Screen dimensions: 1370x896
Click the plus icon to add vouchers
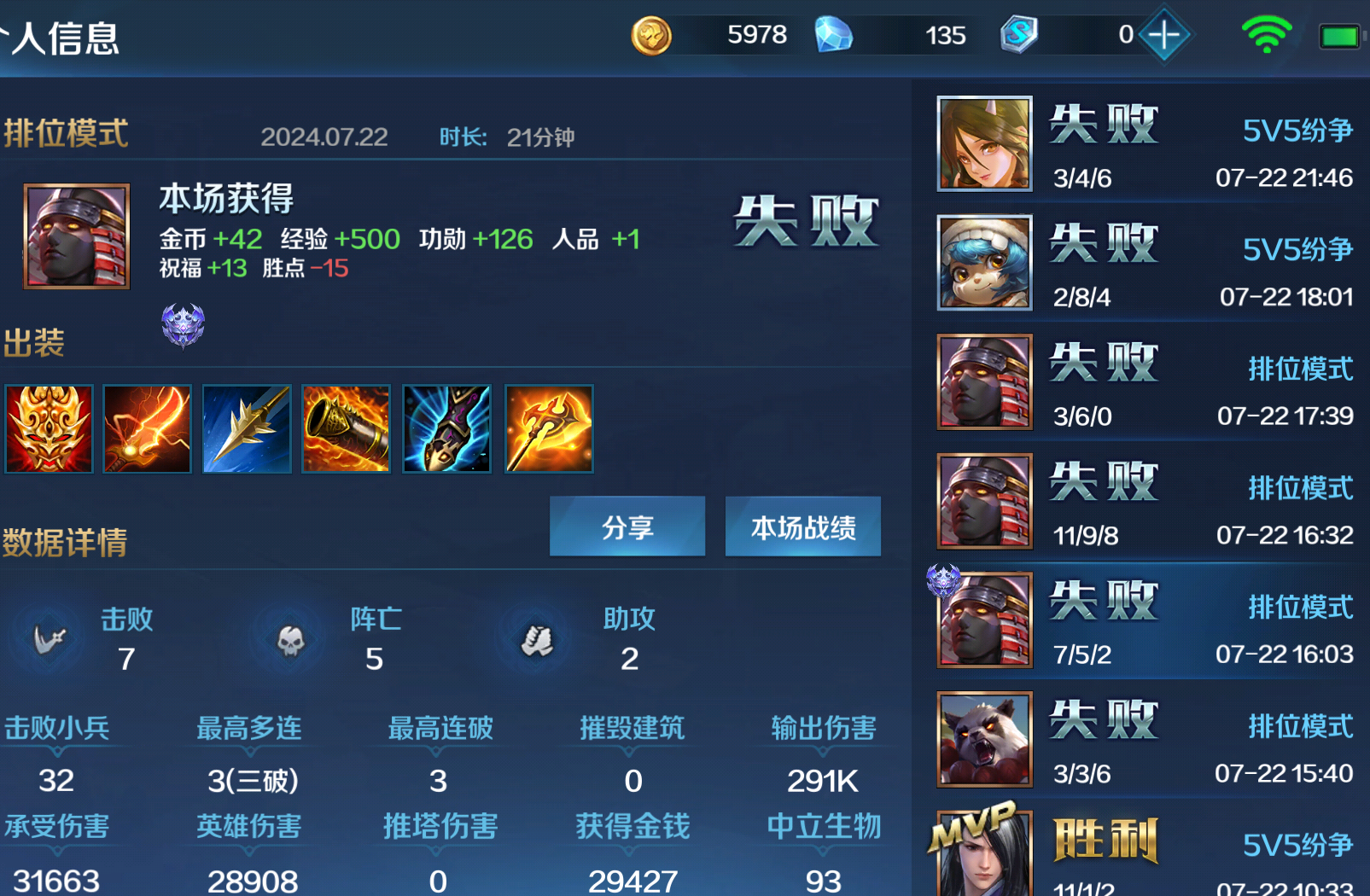click(1164, 35)
